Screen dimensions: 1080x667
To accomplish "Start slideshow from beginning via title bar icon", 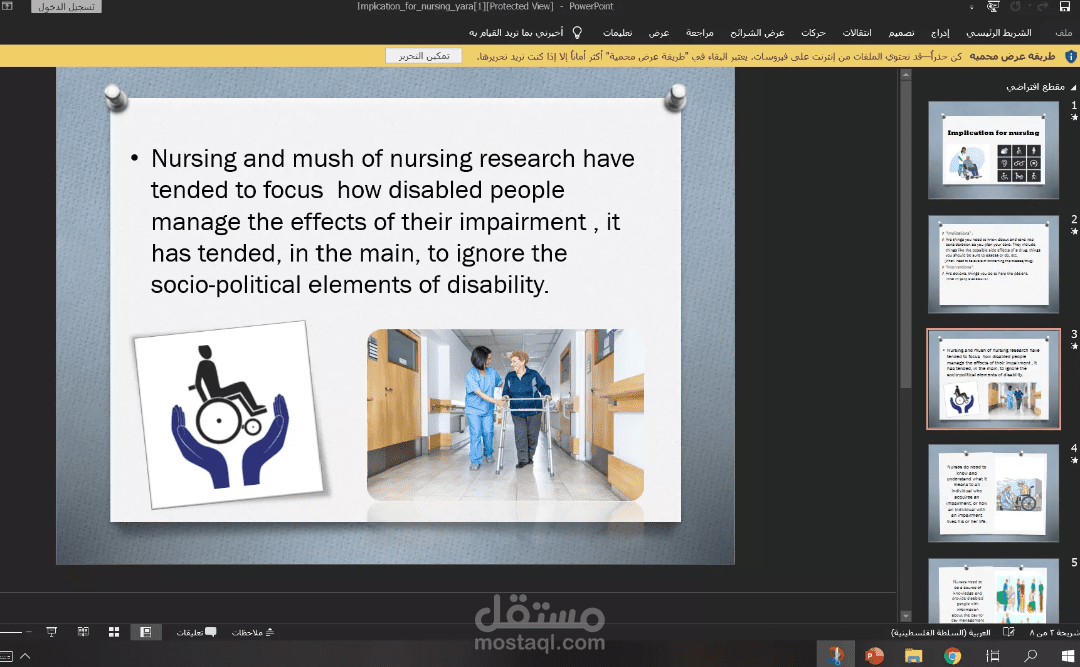I will [x=993, y=7].
